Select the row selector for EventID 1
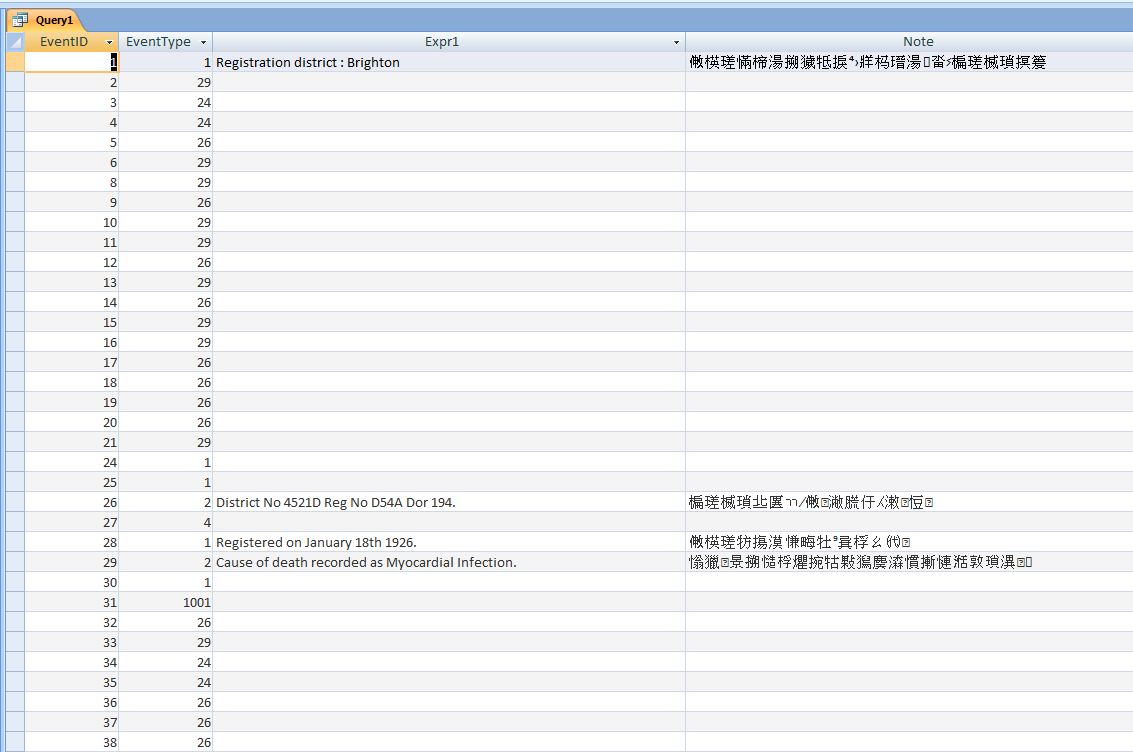The image size is (1133, 752). click(15, 62)
